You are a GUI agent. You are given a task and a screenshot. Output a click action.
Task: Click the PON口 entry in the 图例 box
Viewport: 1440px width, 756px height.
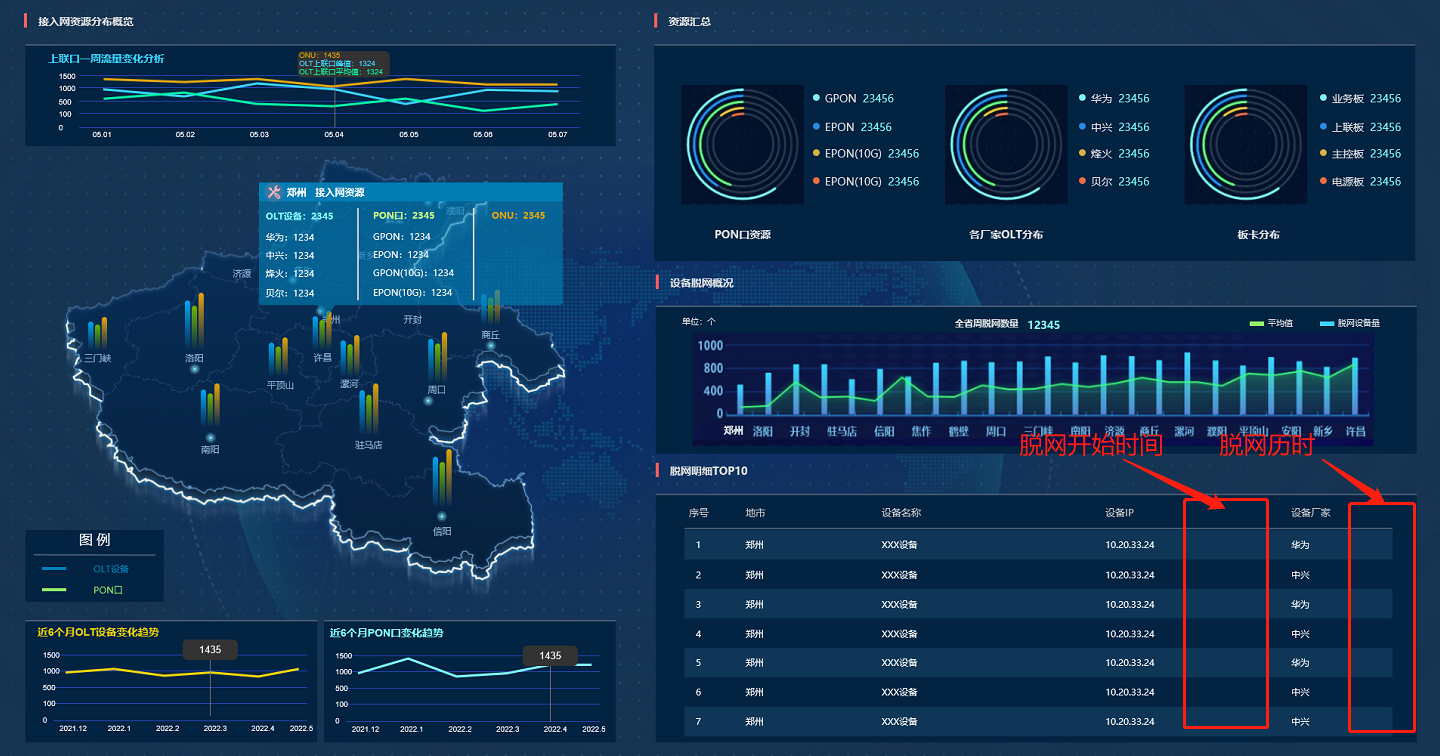click(82, 590)
